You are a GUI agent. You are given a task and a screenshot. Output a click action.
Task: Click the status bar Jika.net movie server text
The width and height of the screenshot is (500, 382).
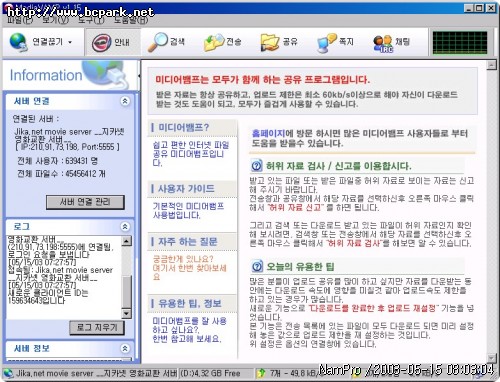(x=96, y=373)
